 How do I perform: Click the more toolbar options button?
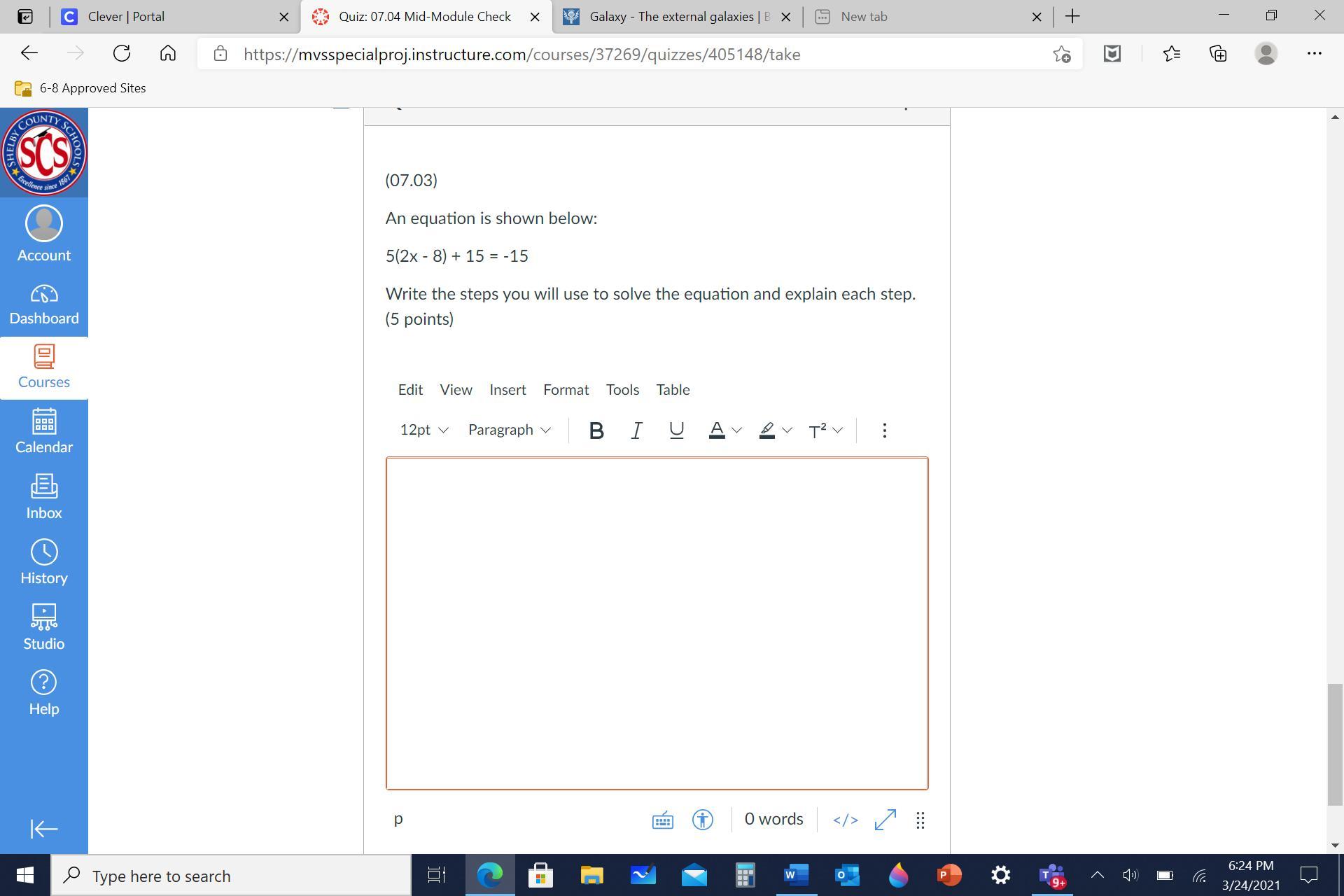click(x=884, y=430)
